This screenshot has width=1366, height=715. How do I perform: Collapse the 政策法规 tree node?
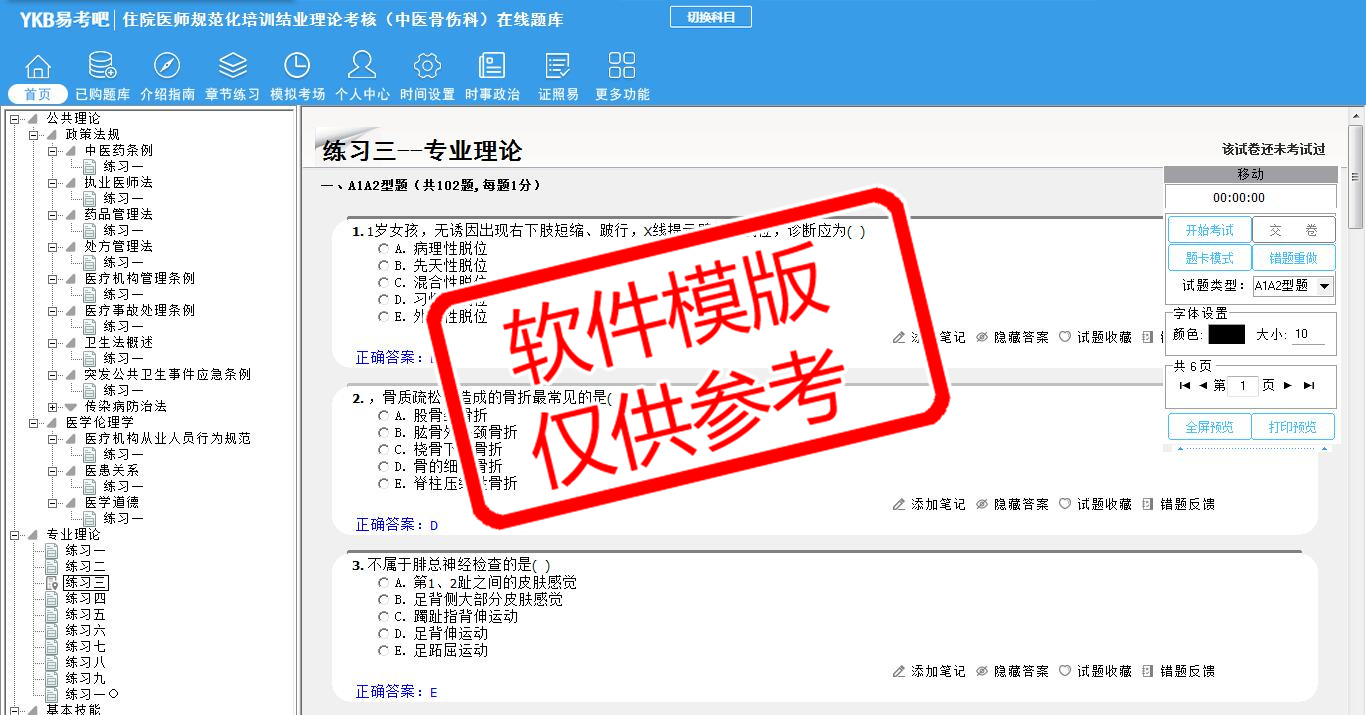[34, 135]
